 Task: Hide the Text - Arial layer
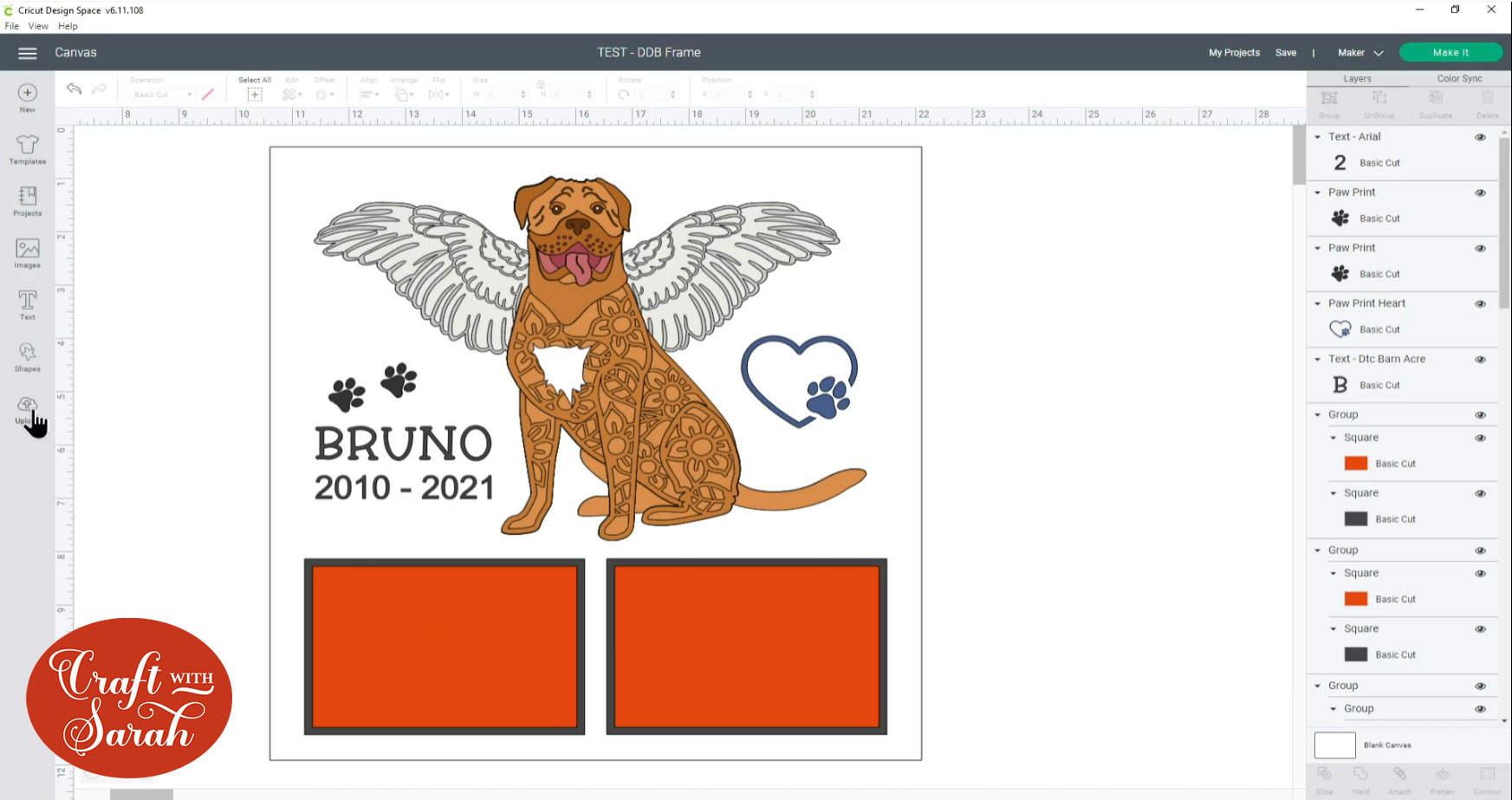click(1480, 138)
